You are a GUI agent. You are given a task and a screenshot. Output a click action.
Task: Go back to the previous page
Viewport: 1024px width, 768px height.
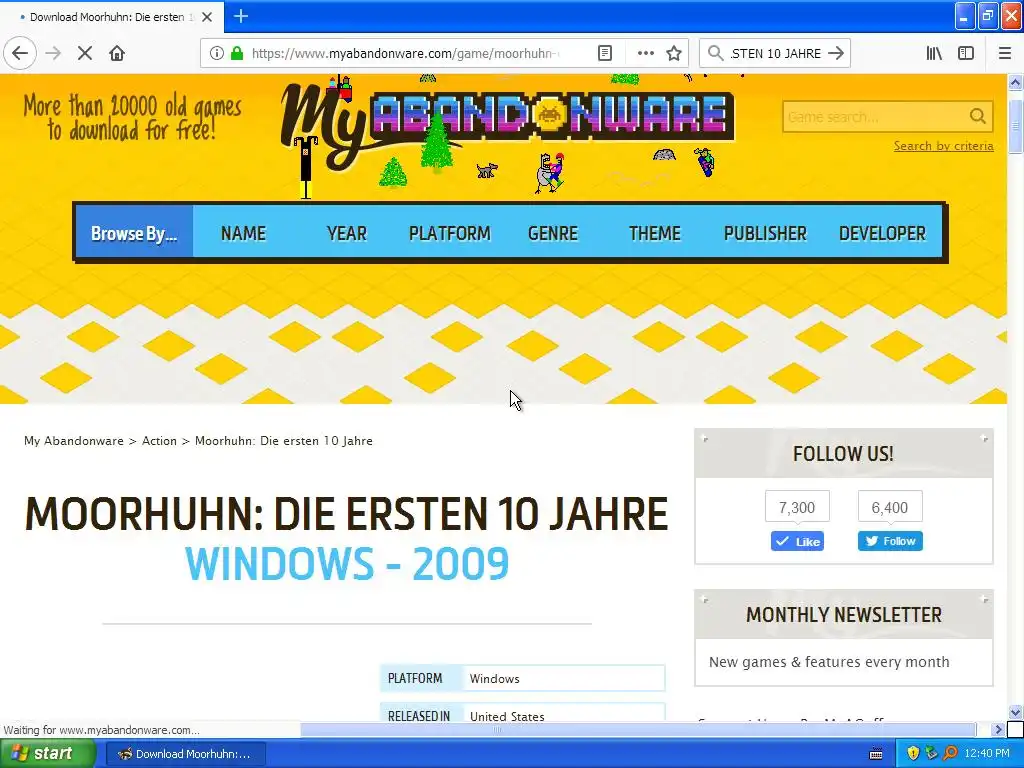20,54
